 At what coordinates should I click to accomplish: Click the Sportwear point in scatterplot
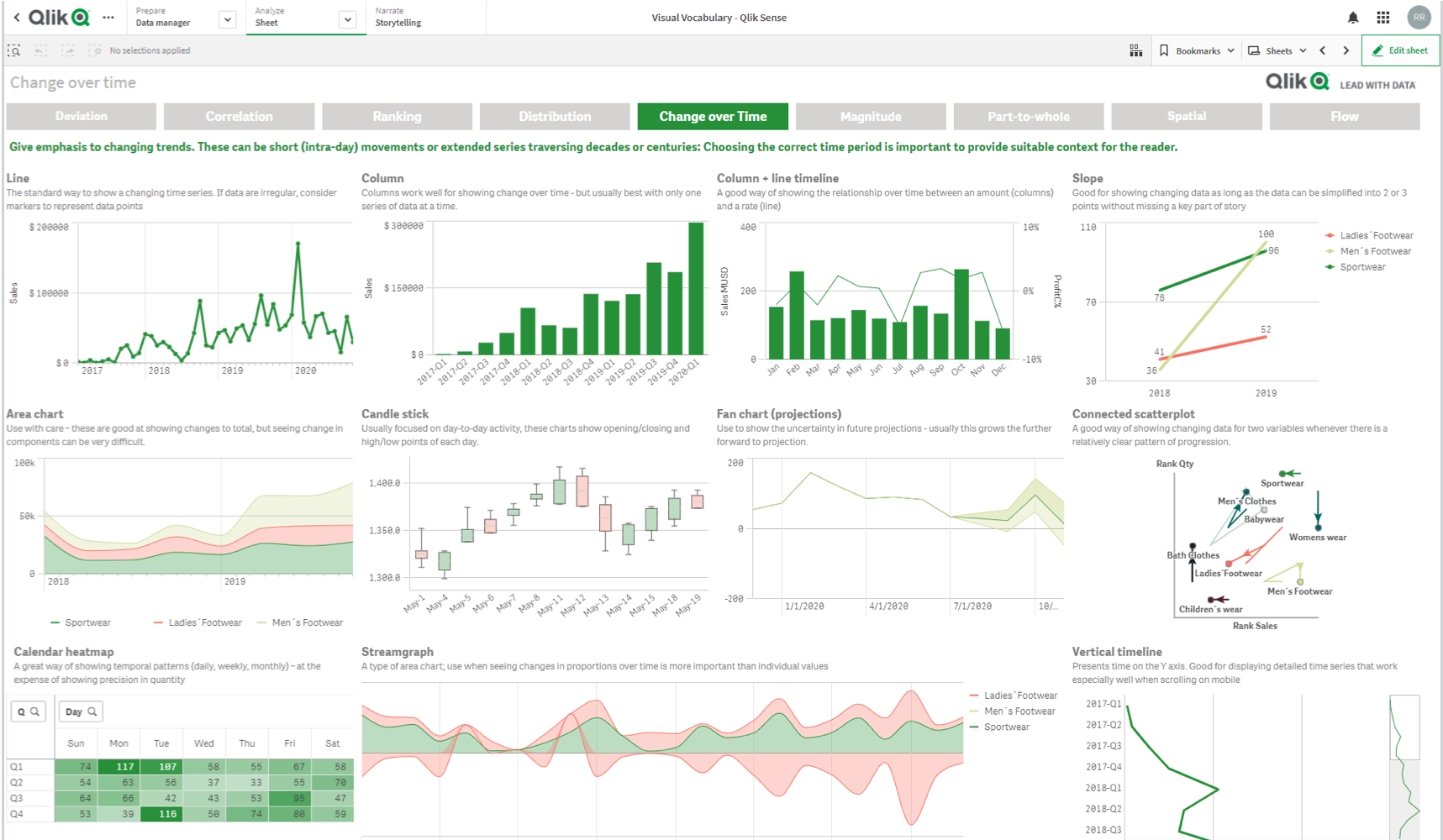1283,474
